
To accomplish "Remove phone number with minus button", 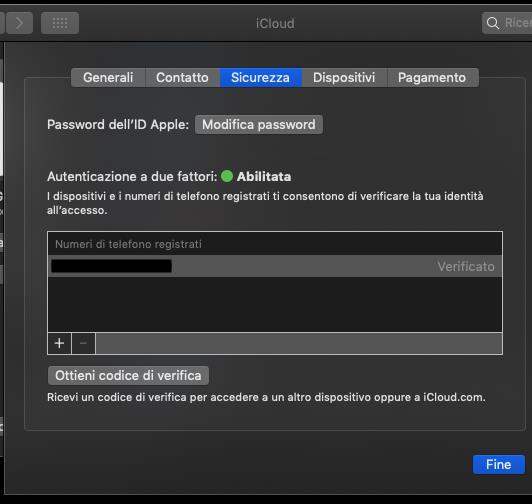I will 83,343.
